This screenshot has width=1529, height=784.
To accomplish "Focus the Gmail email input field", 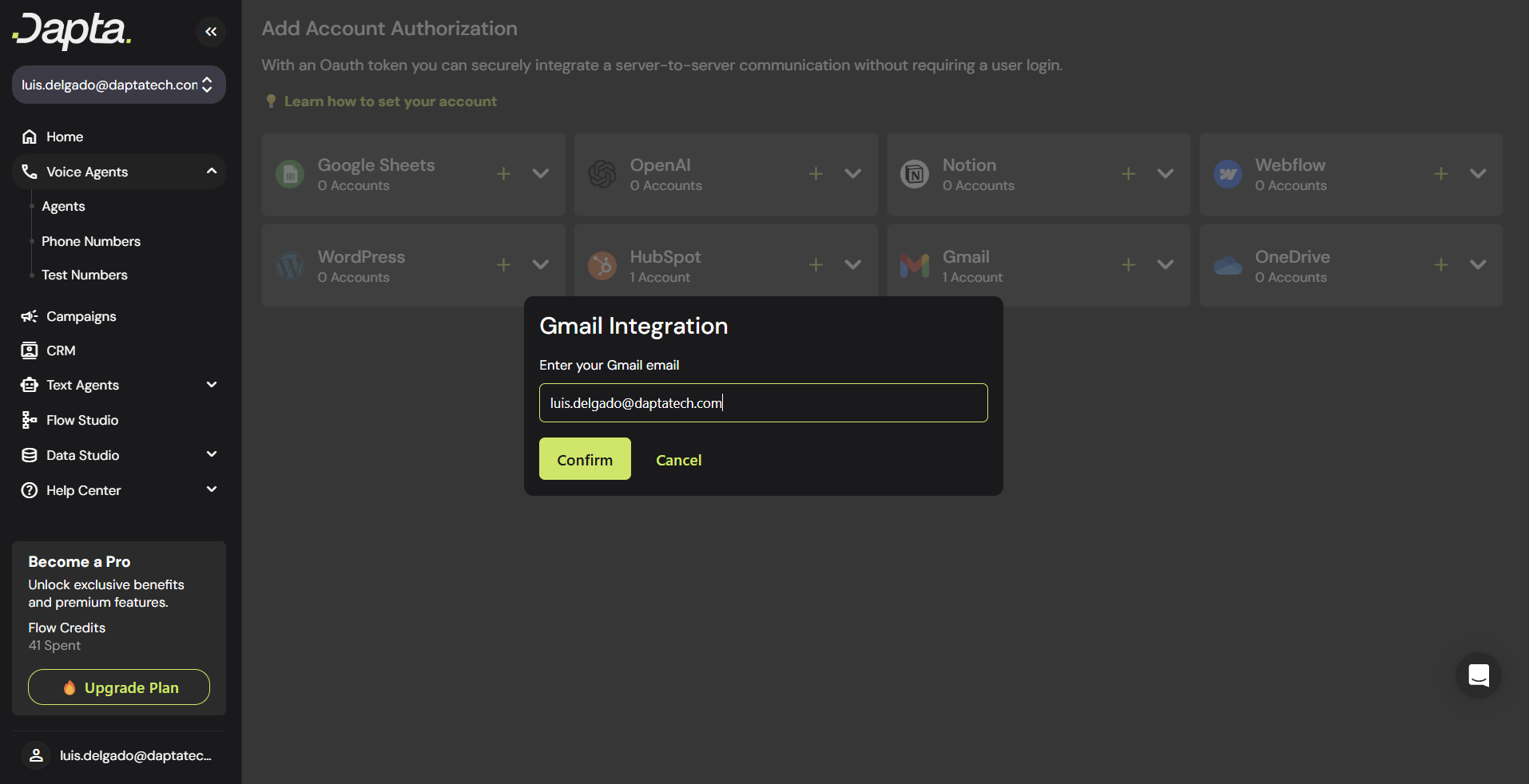I will coord(763,403).
